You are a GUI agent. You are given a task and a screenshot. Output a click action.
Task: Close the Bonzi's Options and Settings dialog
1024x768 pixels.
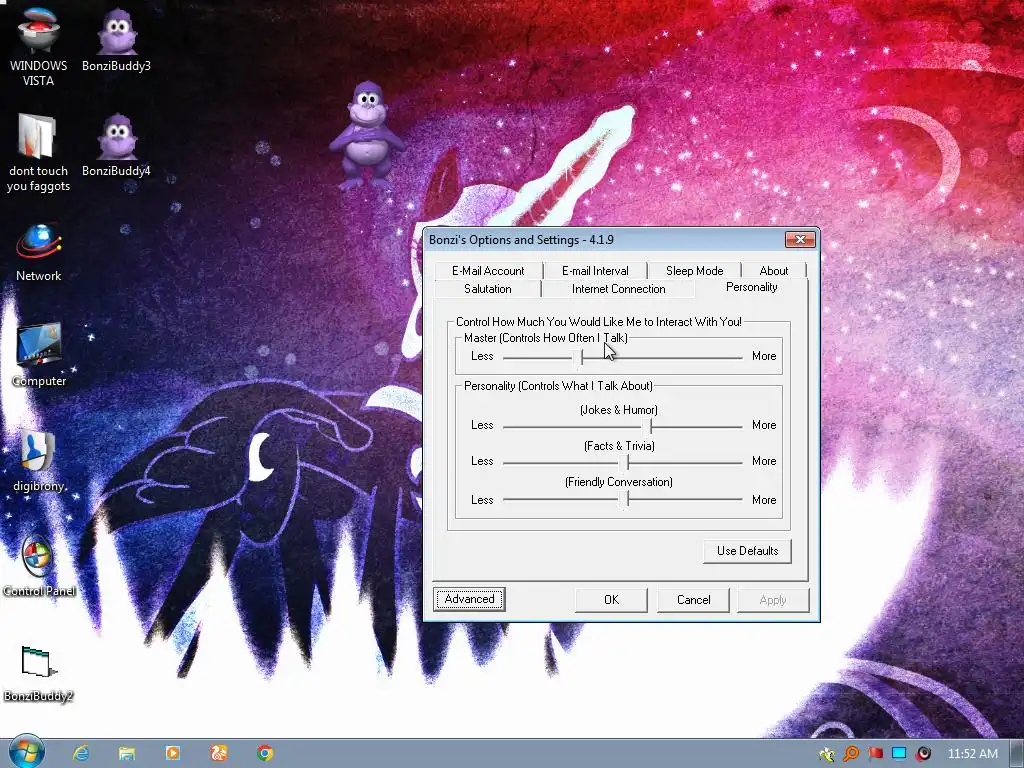pos(800,240)
